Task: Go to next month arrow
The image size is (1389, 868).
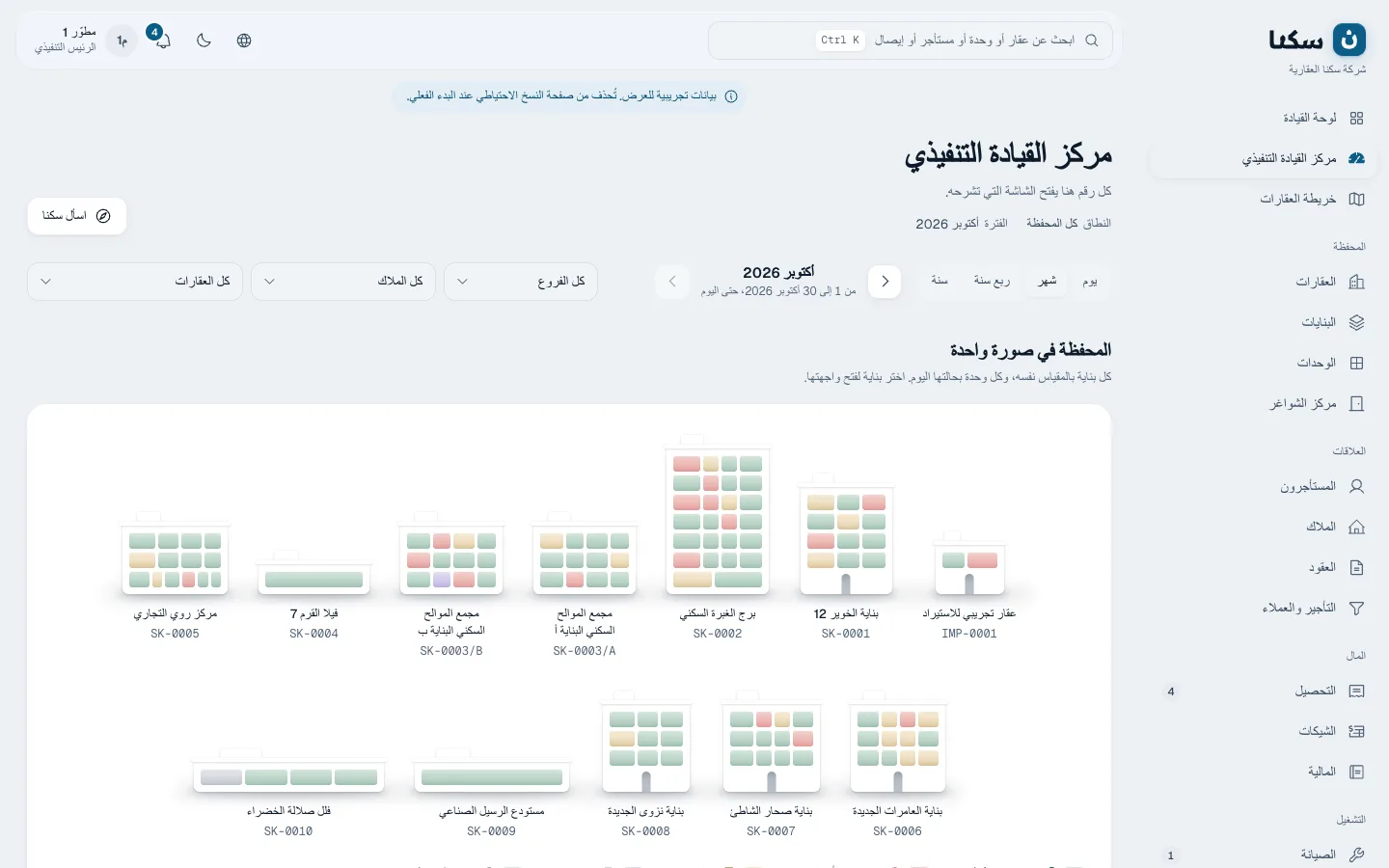Action: [x=672, y=282]
